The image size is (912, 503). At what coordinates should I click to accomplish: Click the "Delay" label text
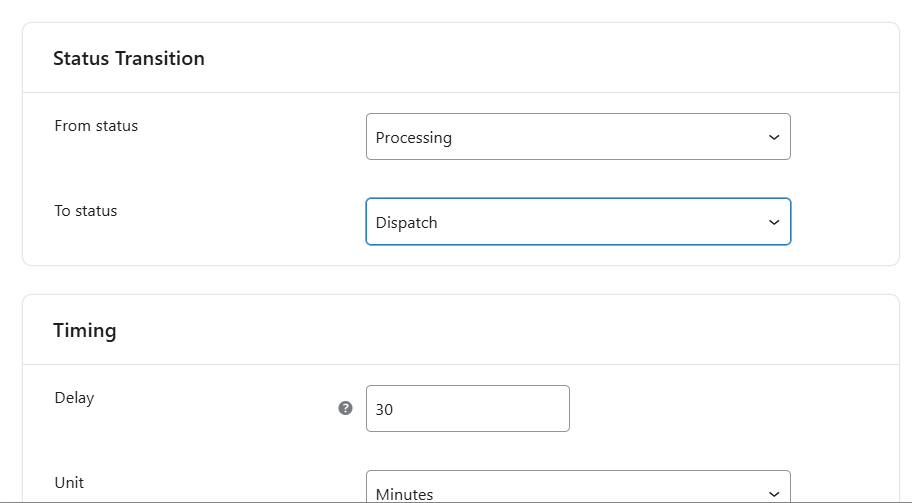(x=74, y=397)
